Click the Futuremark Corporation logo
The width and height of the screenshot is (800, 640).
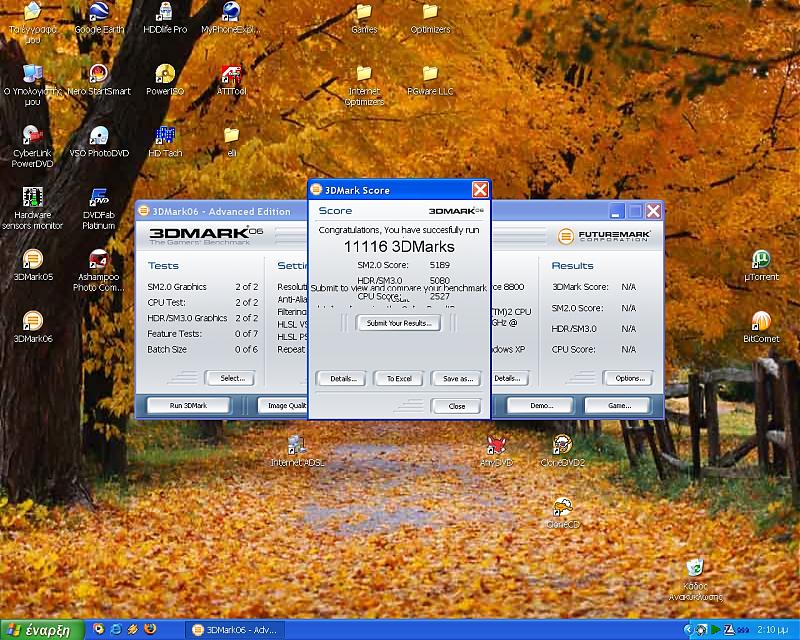pyautogui.click(x=604, y=236)
